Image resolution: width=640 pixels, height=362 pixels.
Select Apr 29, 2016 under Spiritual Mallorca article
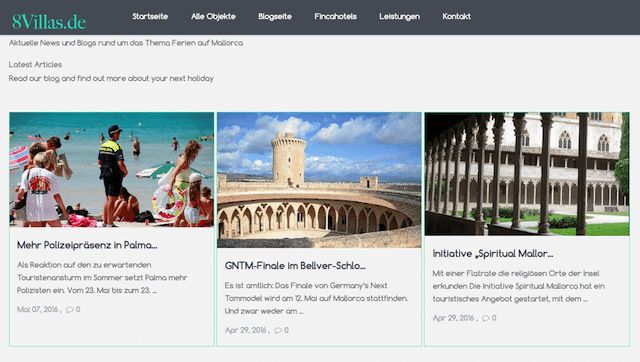click(x=453, y=318)
